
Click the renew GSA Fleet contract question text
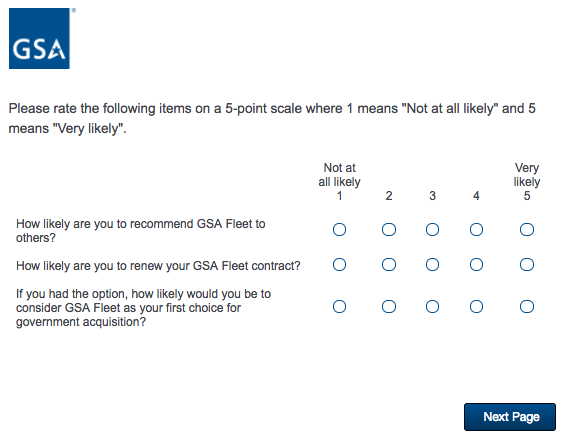click(x=158, y=266)
